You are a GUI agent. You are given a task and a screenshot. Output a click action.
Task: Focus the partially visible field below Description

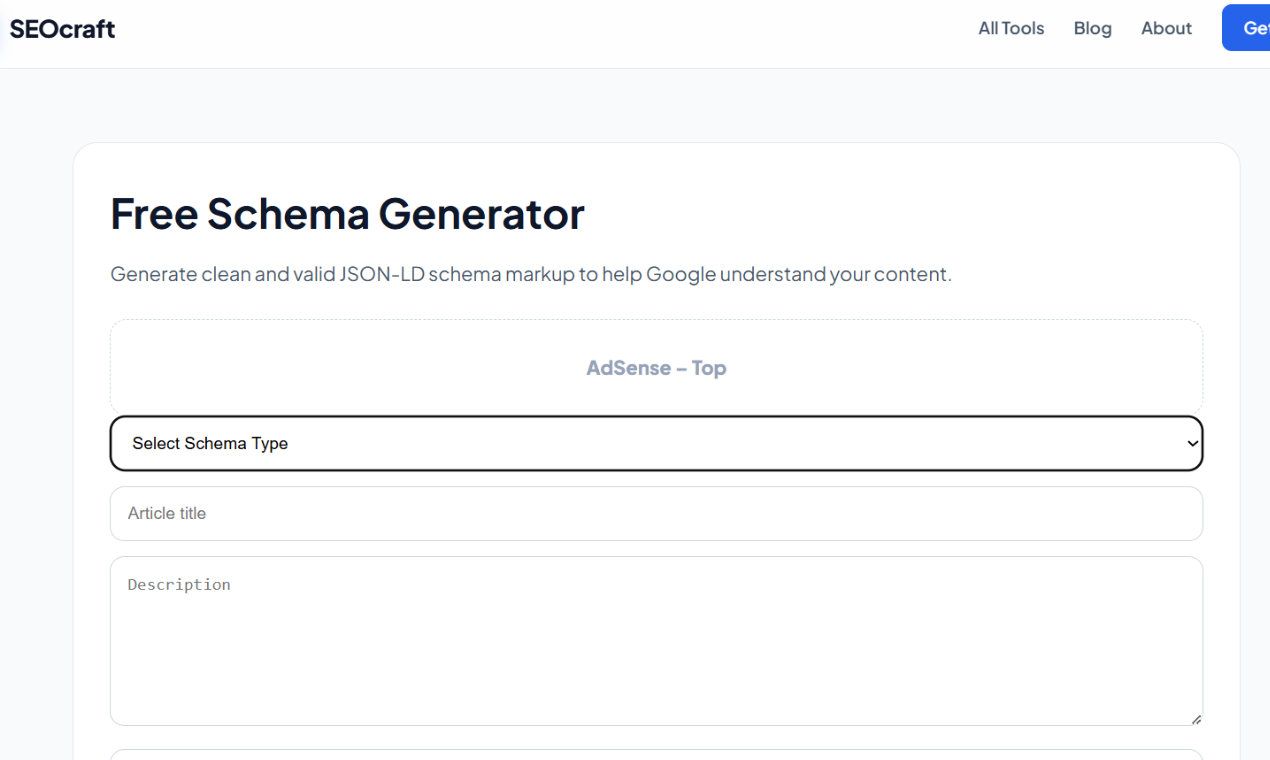656,754
